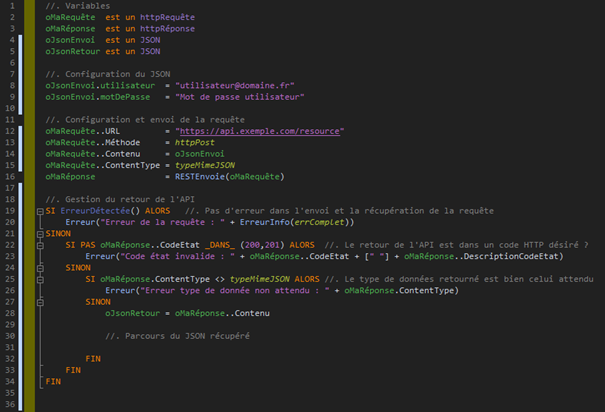Click the "Gestion du retour de l'API" comment

[120, 199]
